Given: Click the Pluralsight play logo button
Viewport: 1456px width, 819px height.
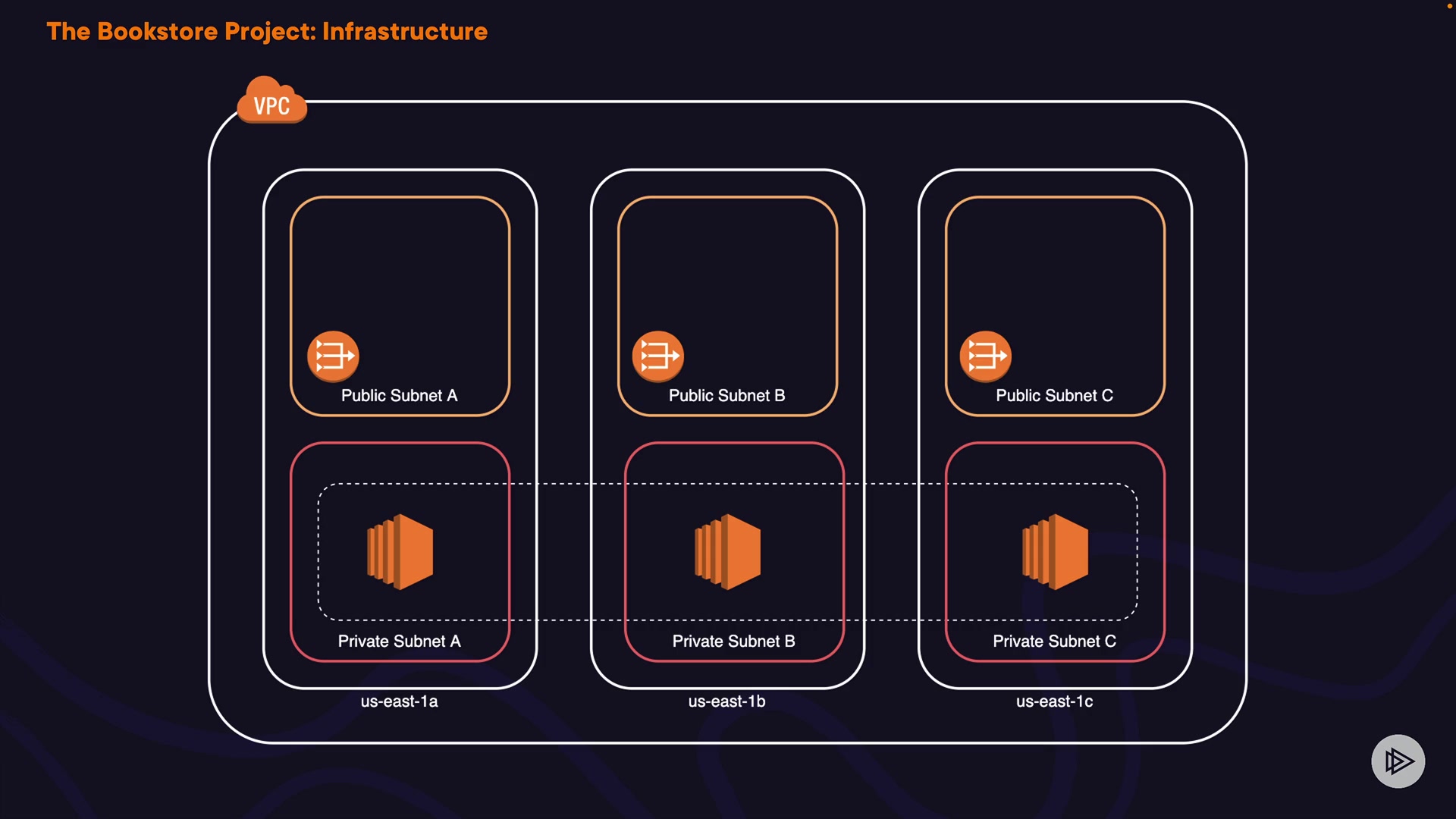Looking at the screenshot, I should pos(1398,761).
